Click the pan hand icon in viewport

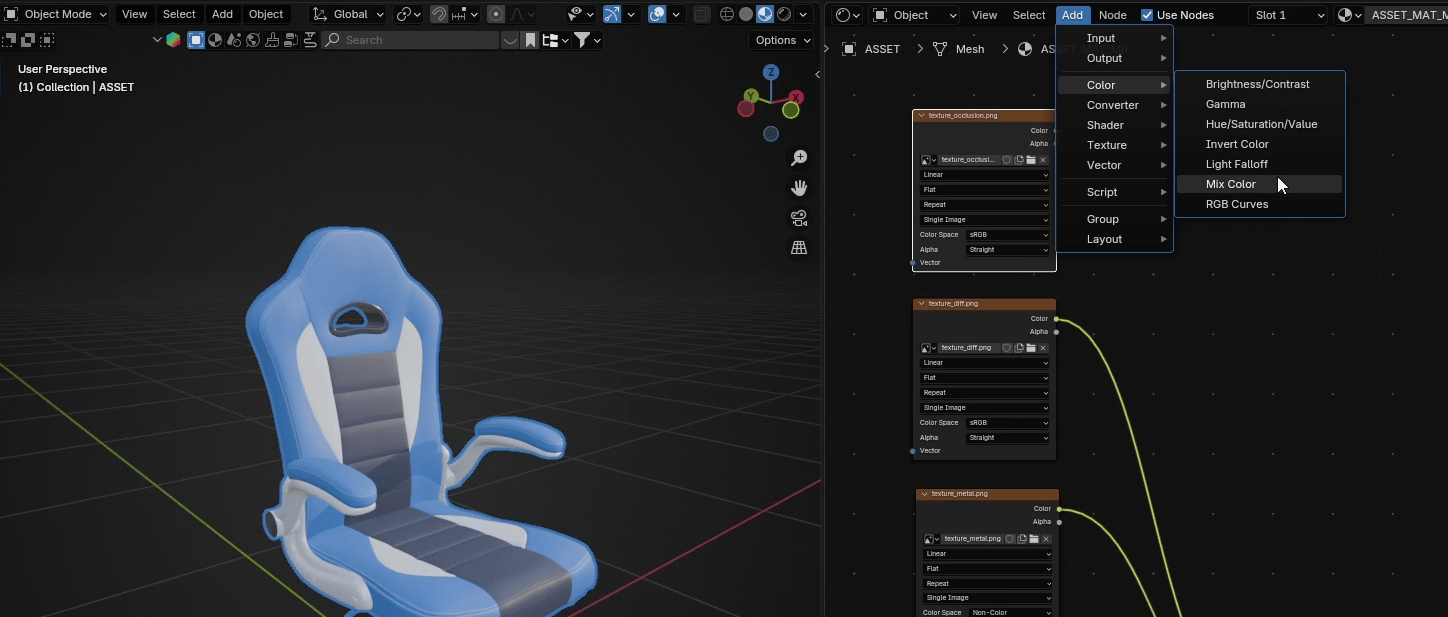click(x=799, y=188)
